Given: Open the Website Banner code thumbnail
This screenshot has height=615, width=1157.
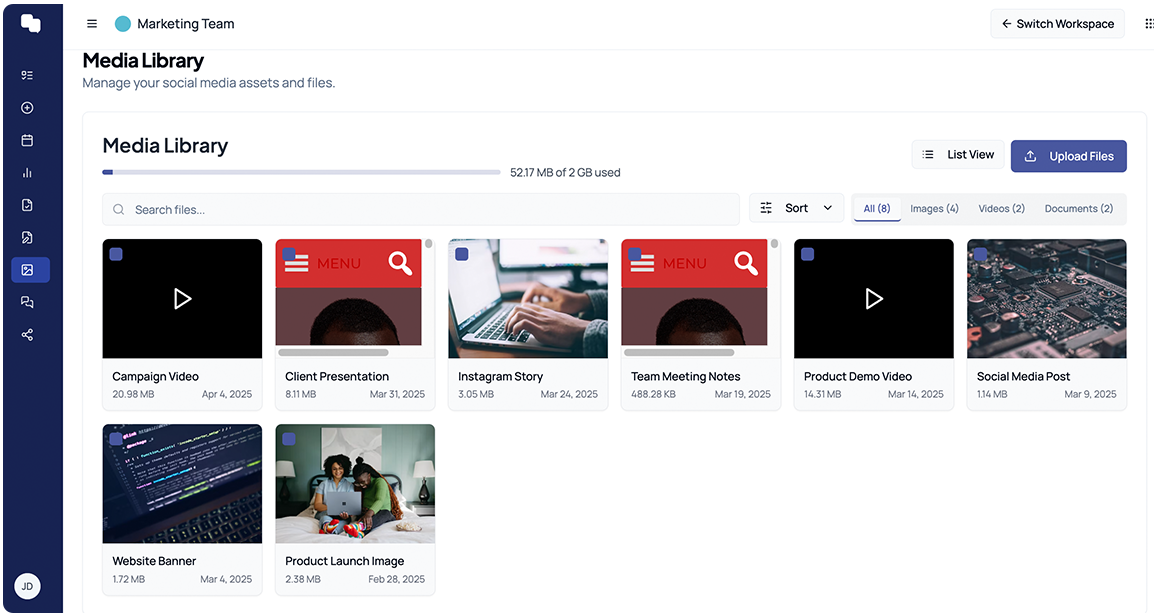Looking at the screenshot, I should (182, 484).
